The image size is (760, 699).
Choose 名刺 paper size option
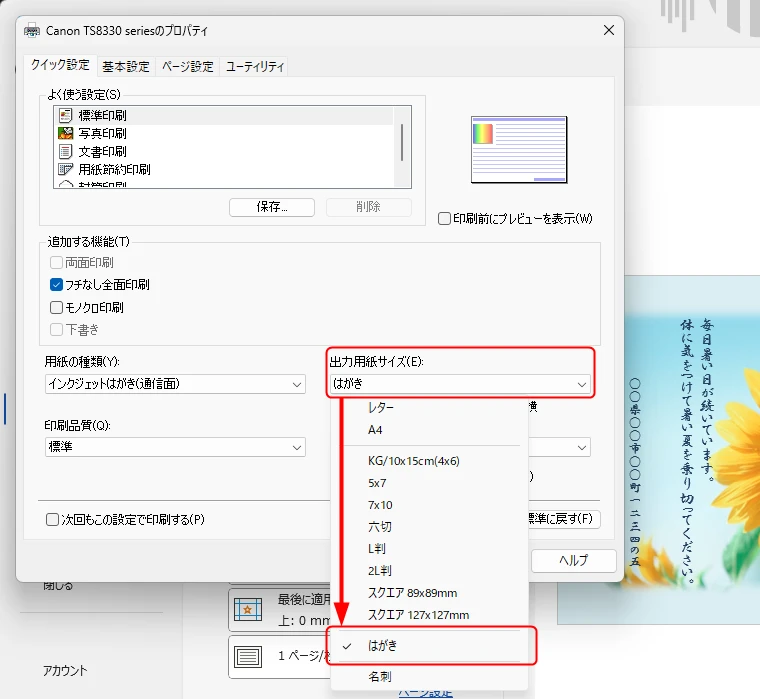(x=429, y=677)
